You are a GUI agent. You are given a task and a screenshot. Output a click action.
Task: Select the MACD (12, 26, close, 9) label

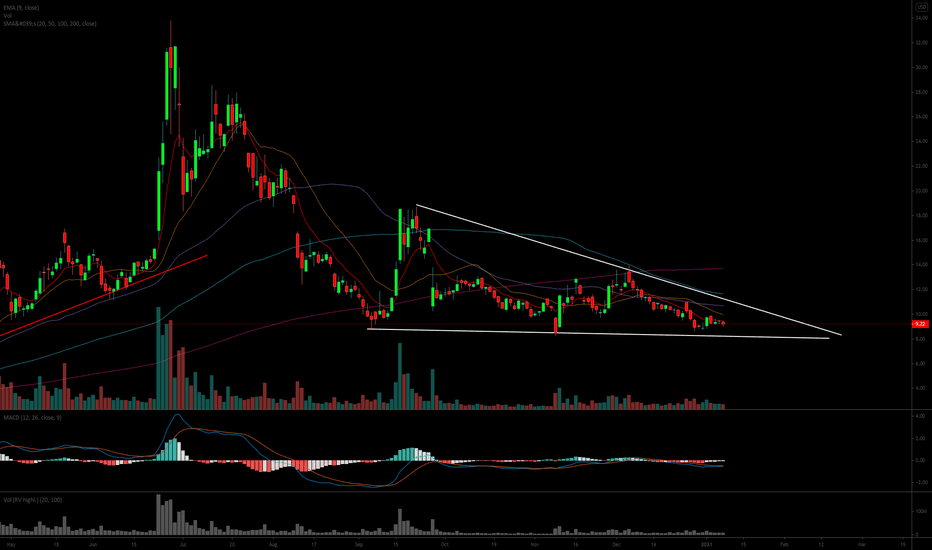pos(32,418)
